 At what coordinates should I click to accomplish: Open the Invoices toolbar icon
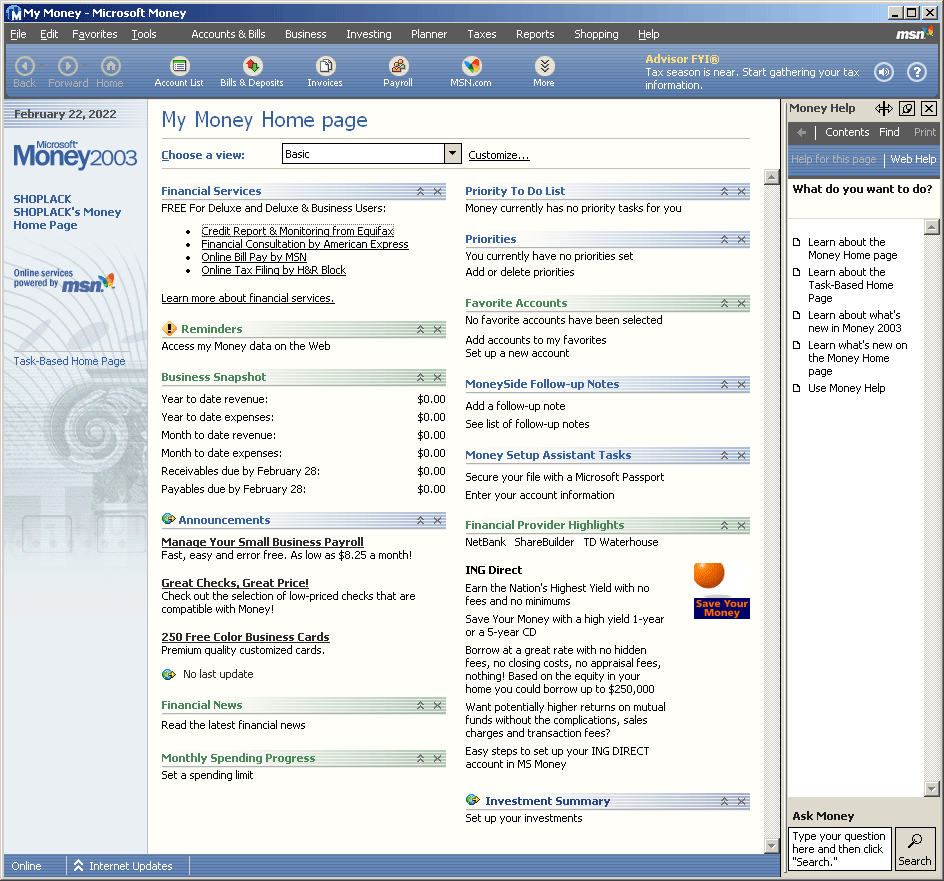point(325,72)
